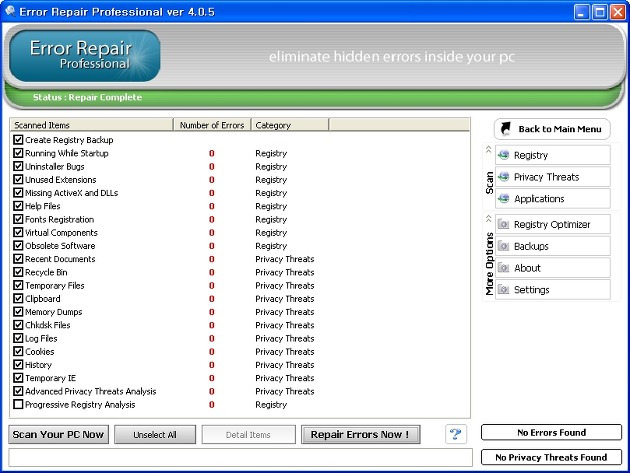Sort by Number of Errors column header
630x473 pixels.
pyautogui.click(x=212, y=125)
